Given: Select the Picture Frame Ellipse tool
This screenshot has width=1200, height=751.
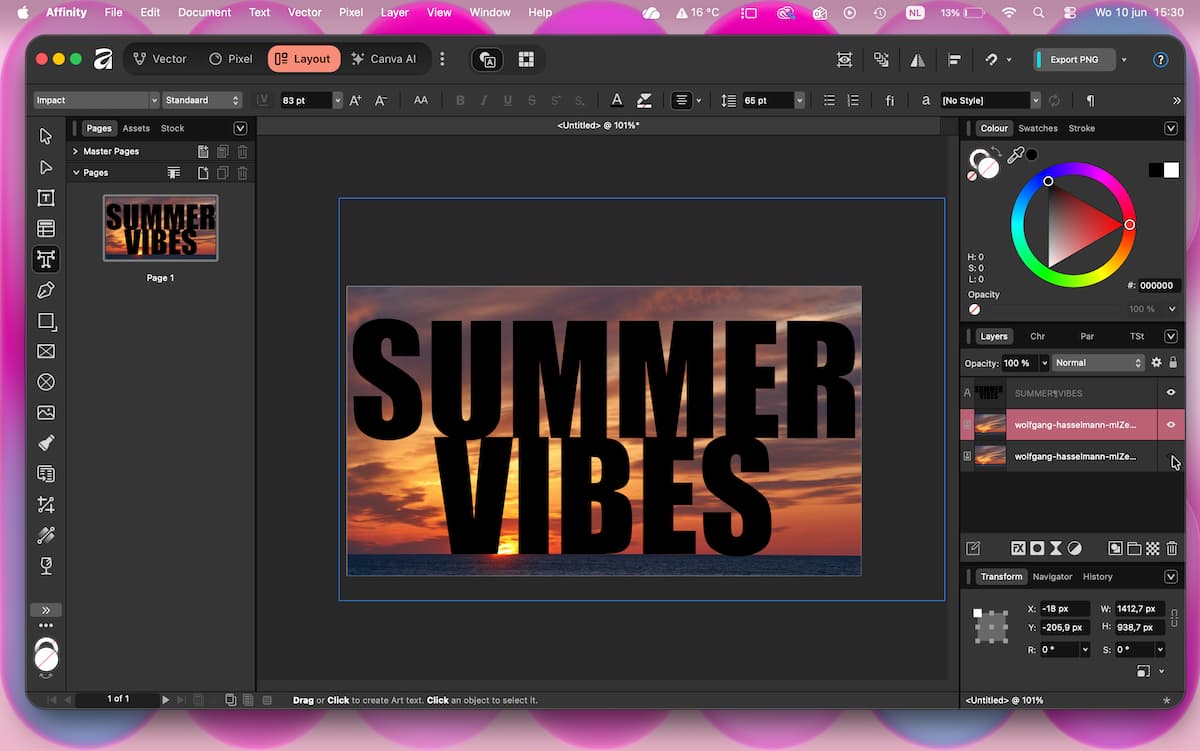Looking at the screenshot, I should (45, 382).
